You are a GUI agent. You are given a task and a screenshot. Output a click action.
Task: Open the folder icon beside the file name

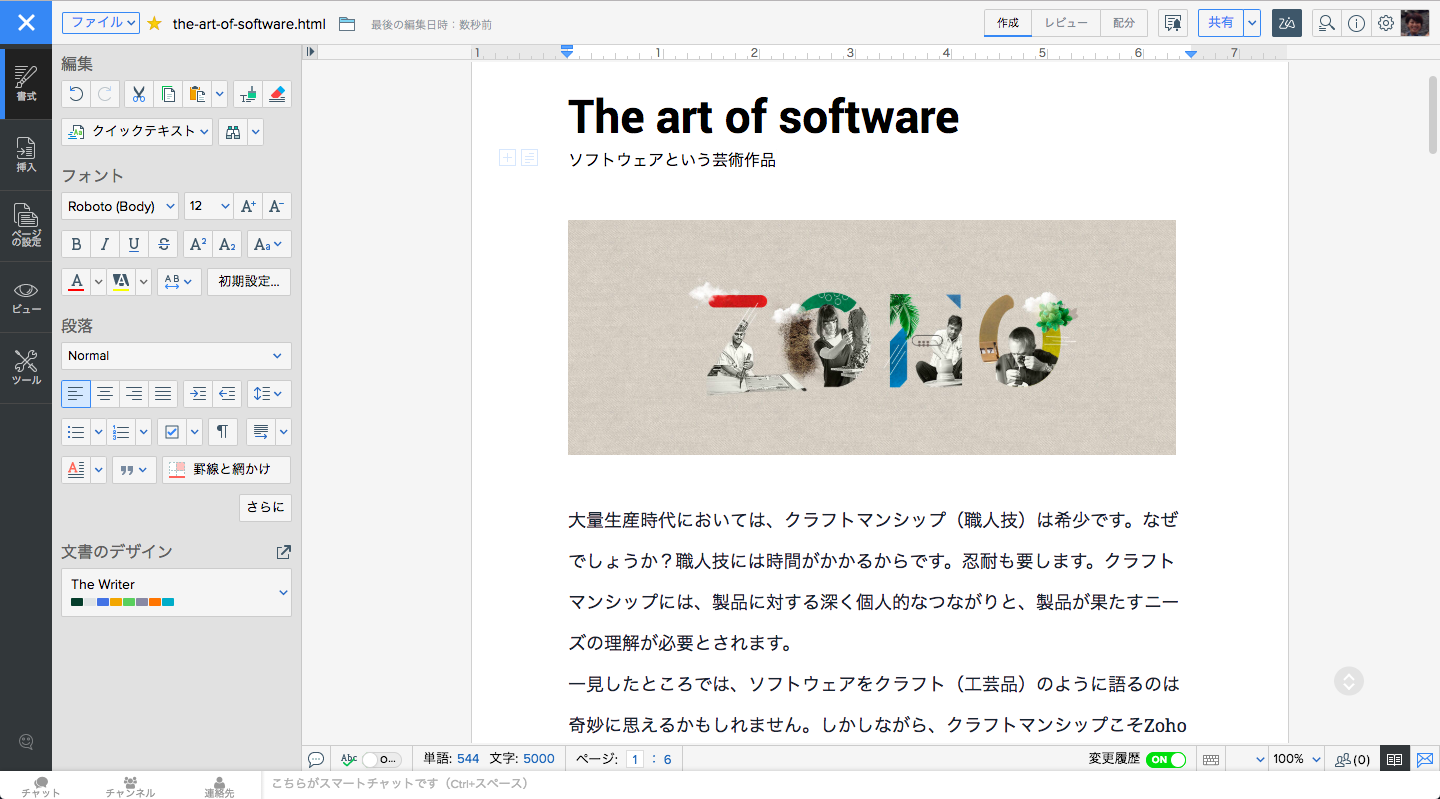[347, 23]
